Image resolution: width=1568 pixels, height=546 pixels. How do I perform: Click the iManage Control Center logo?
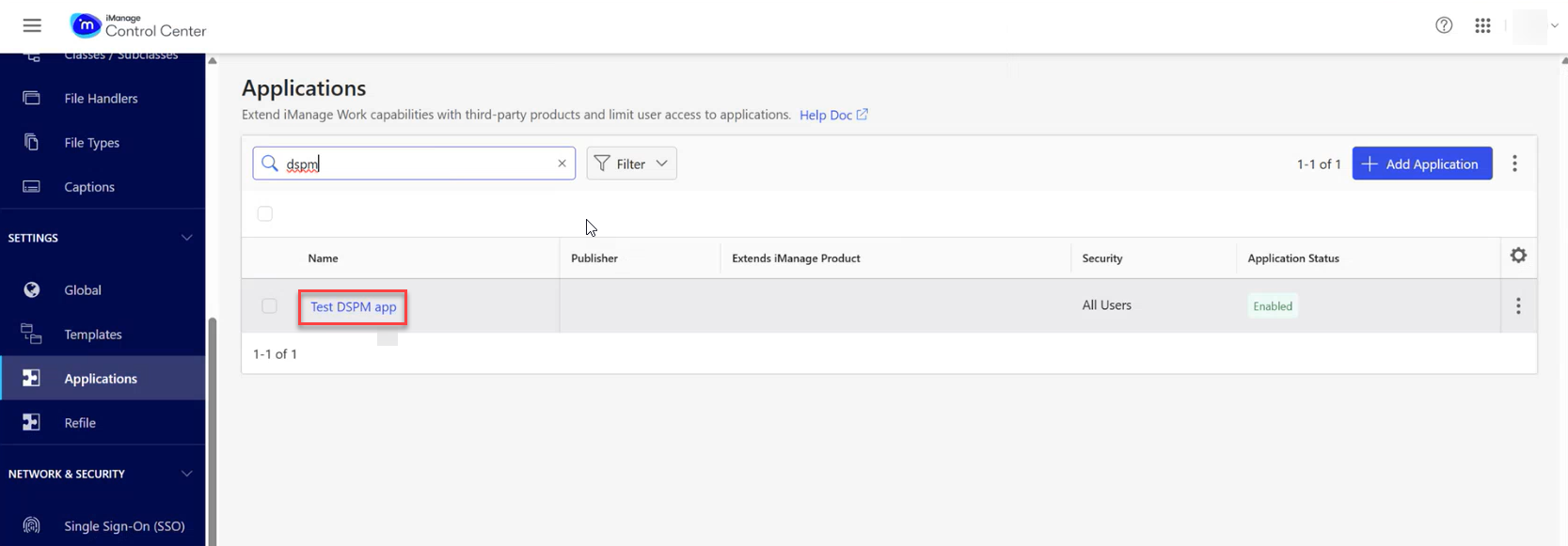[x=138, y=25]
